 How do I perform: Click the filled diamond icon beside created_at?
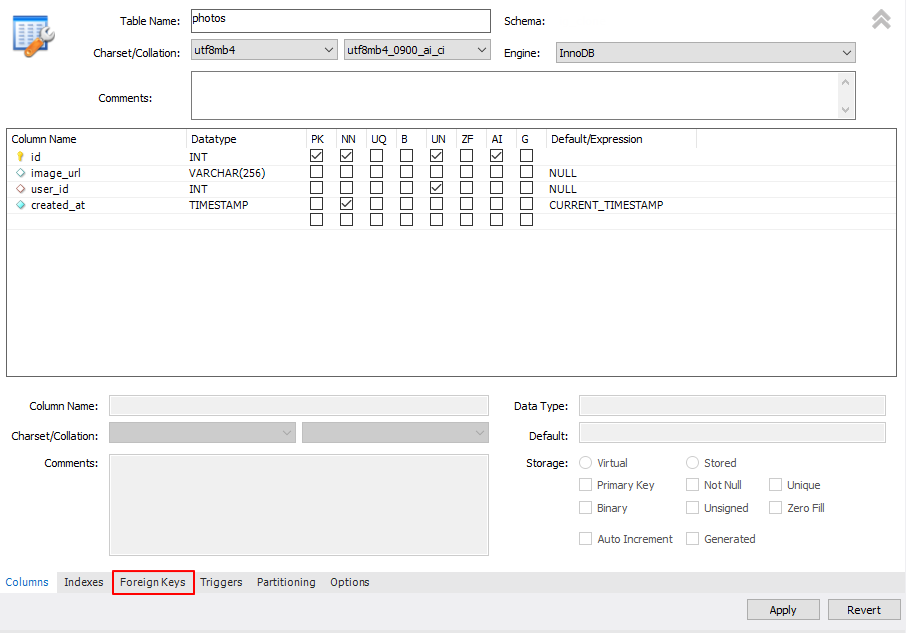(x=20, y=205)
